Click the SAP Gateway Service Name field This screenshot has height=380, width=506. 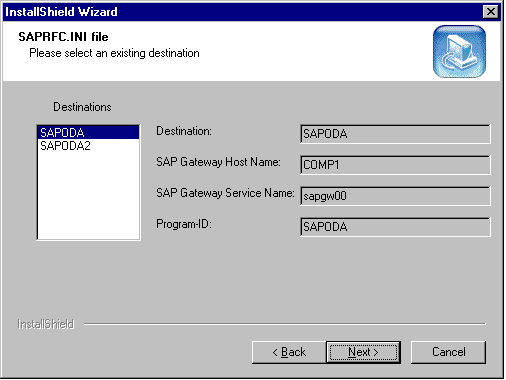click(x=395, y=196)
